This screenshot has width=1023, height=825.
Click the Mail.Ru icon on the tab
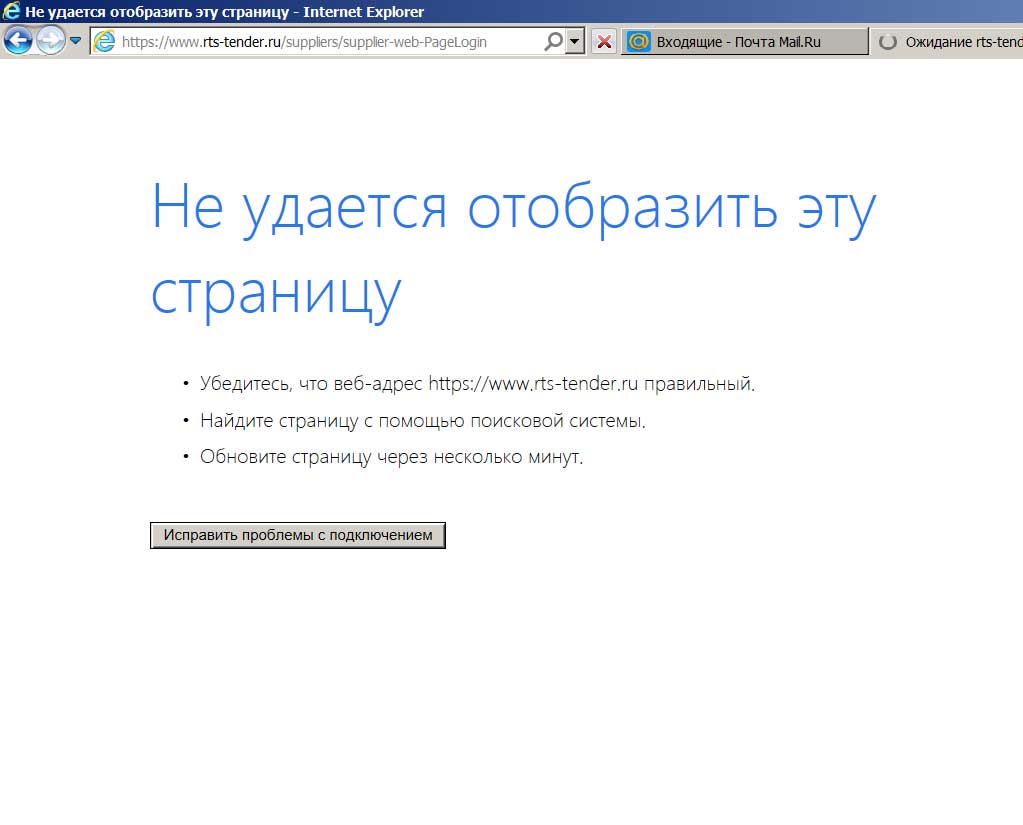click(639, 42)
